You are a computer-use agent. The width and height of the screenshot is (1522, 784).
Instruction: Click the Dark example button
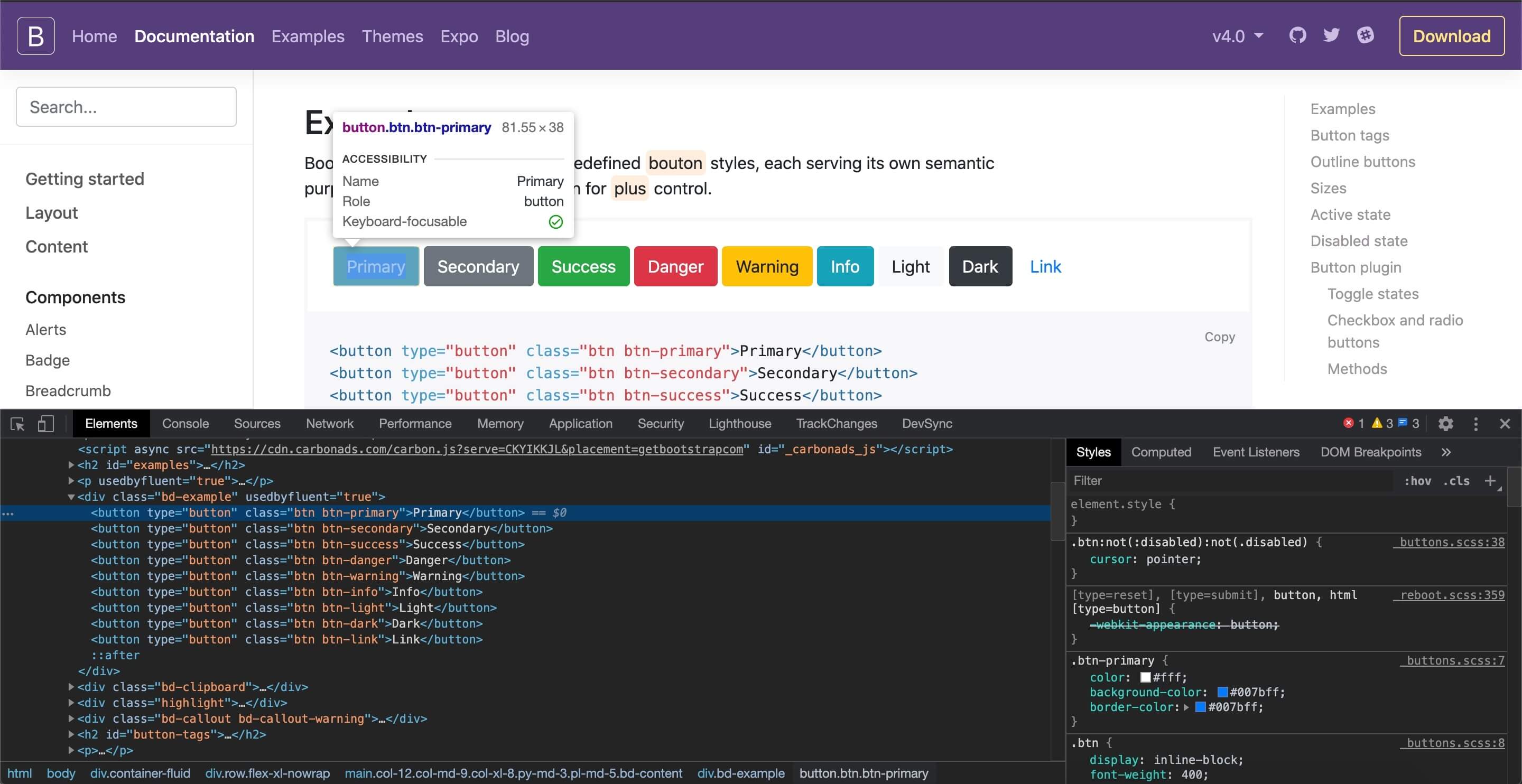[x=980, y=266]
